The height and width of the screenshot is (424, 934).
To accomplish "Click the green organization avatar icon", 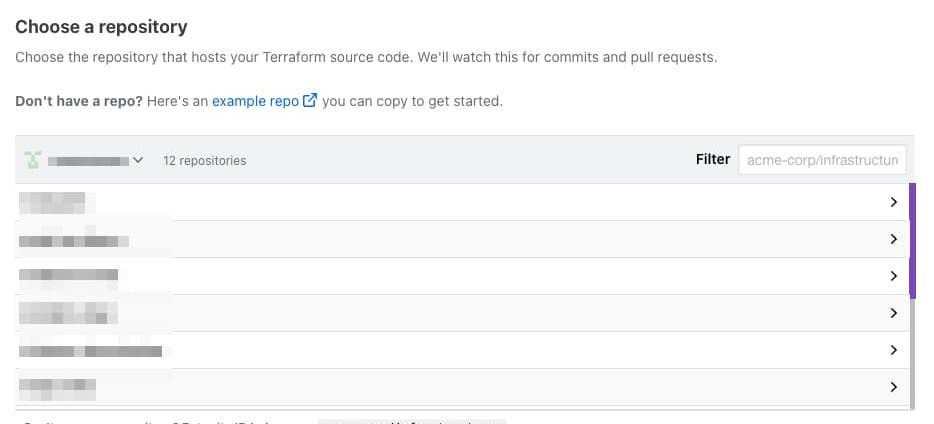I will coord(34,160).
